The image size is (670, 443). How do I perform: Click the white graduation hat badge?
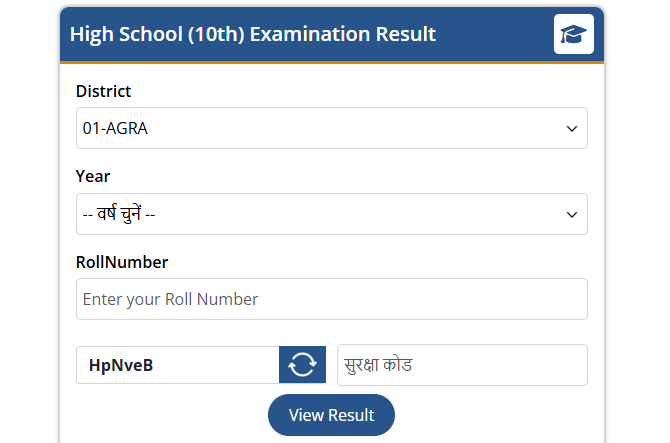[573, 34]
